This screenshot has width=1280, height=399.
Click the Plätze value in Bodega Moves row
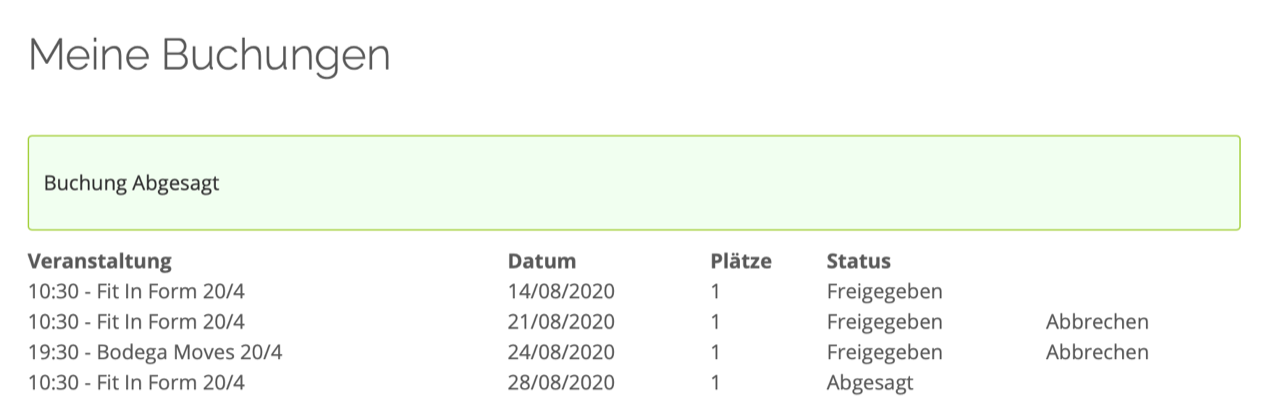tap(715, 352)
